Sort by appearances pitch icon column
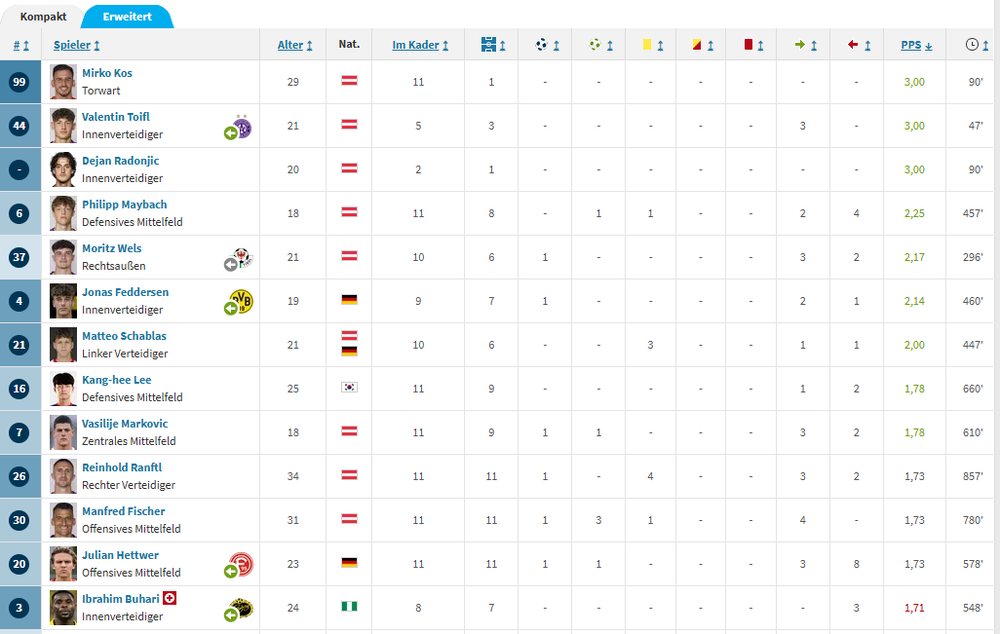 [x=492, y=45]
